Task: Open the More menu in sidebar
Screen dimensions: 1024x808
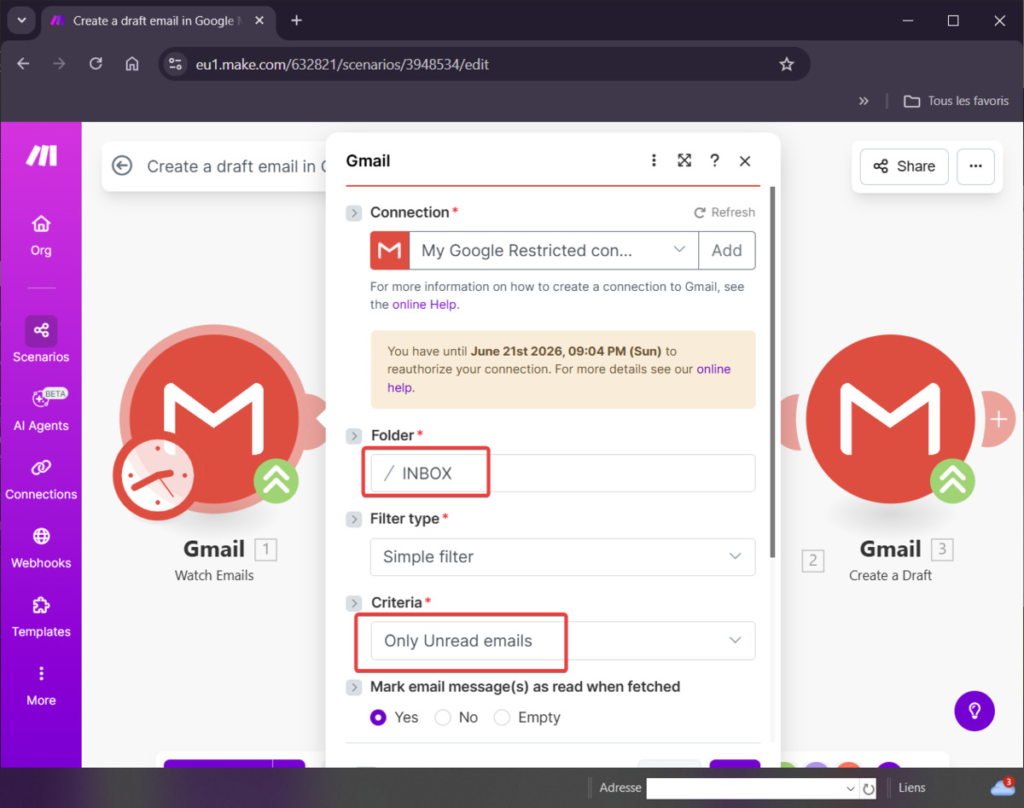Action: [41, 685]
